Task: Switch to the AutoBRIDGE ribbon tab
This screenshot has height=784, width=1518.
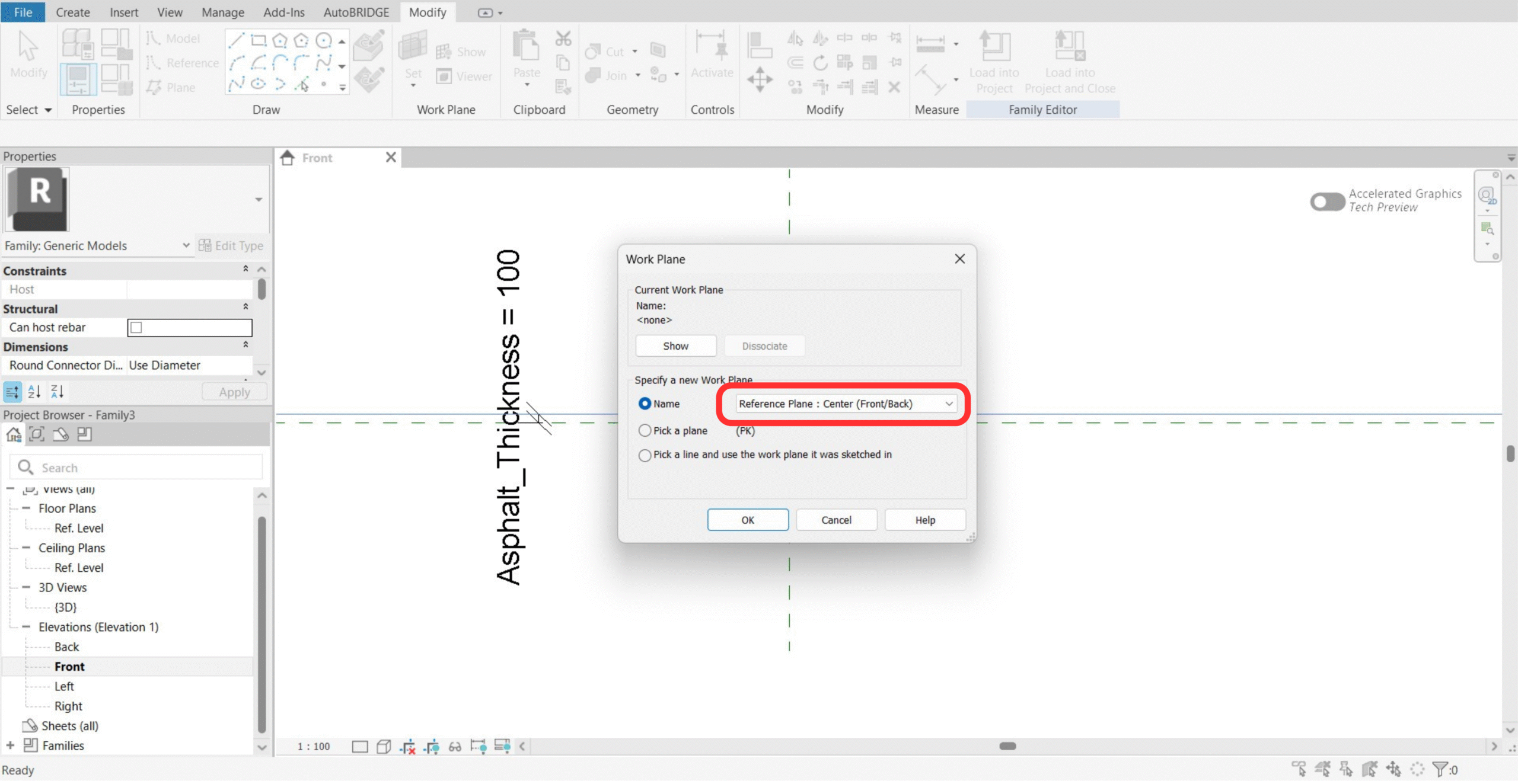Action: [356, 12]
